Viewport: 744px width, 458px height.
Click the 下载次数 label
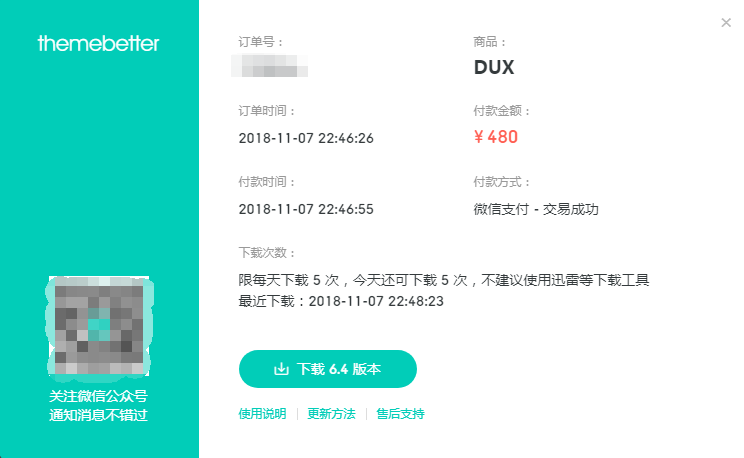click(266, 253)
